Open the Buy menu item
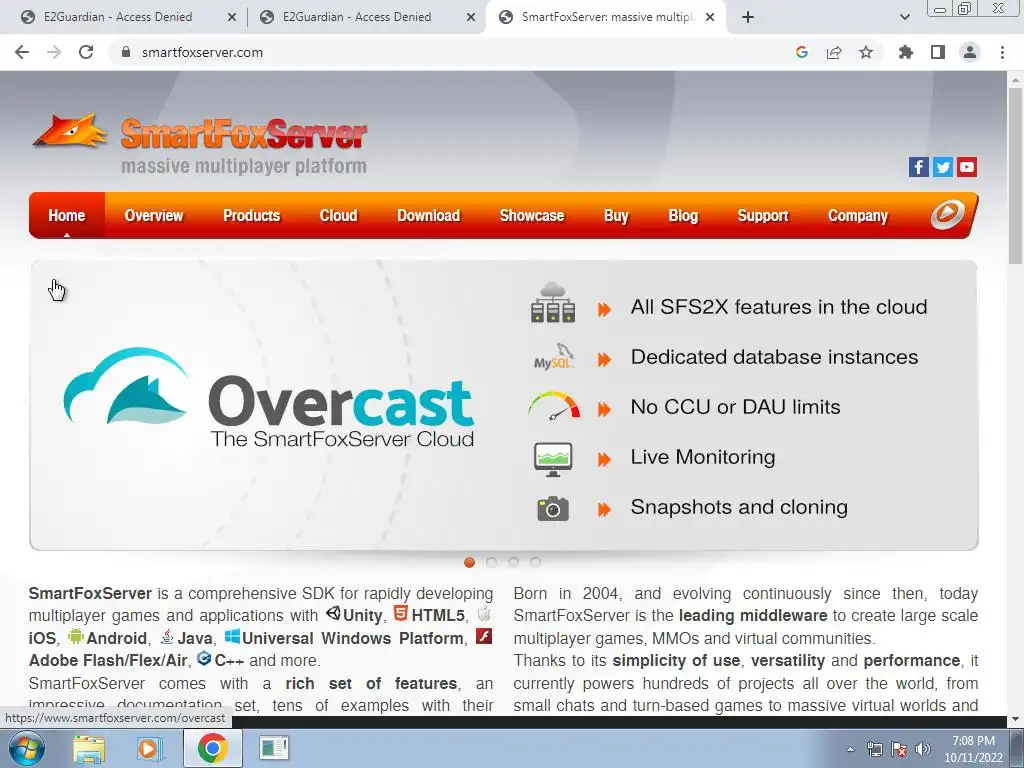The image size is (1024, 768). coord(616,216)
